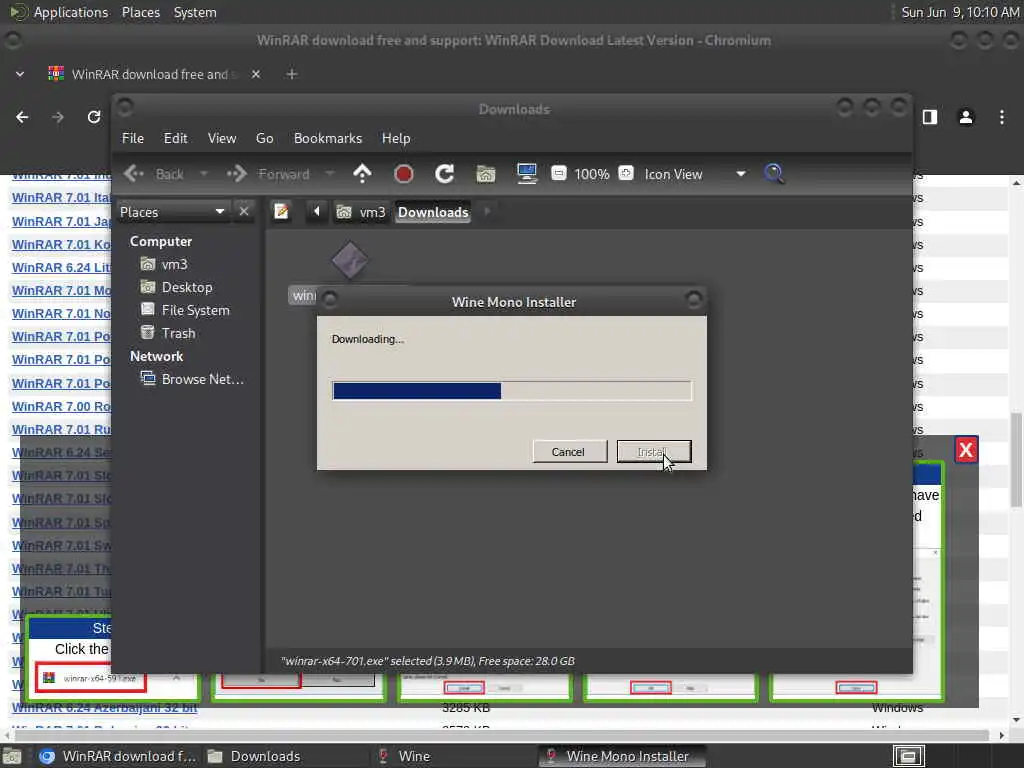Click the Search magnifier icon in toolbar
The image size is (1024, 768).
pos(774,174)
